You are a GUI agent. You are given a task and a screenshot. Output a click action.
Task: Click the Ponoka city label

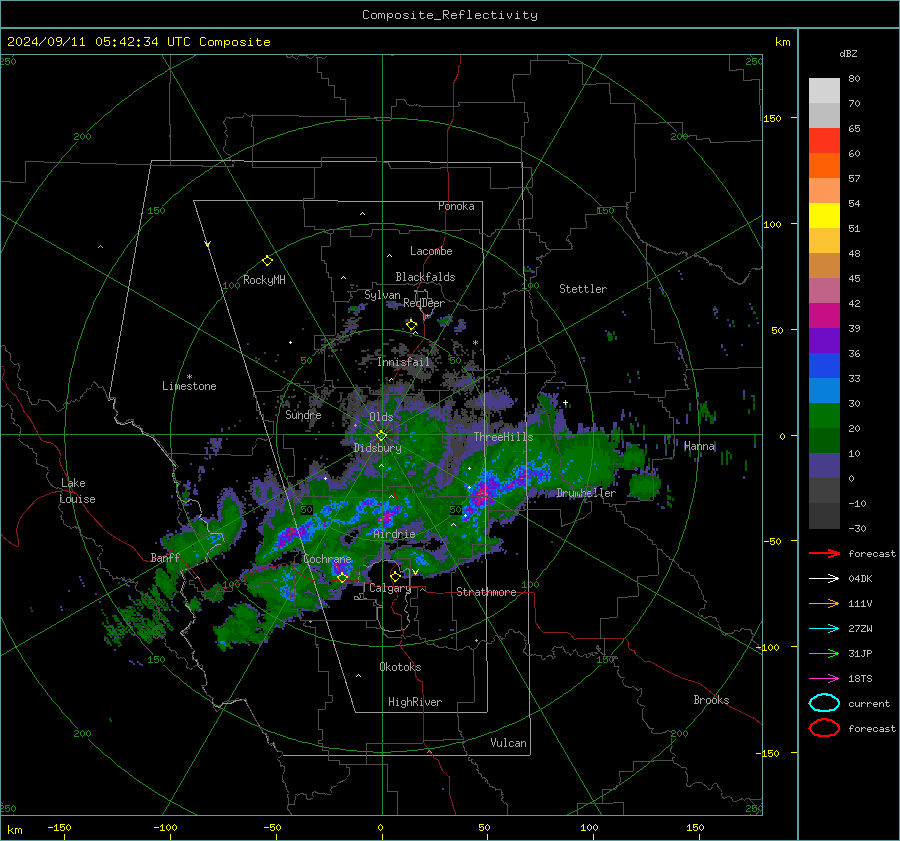(x=456, y=206)
